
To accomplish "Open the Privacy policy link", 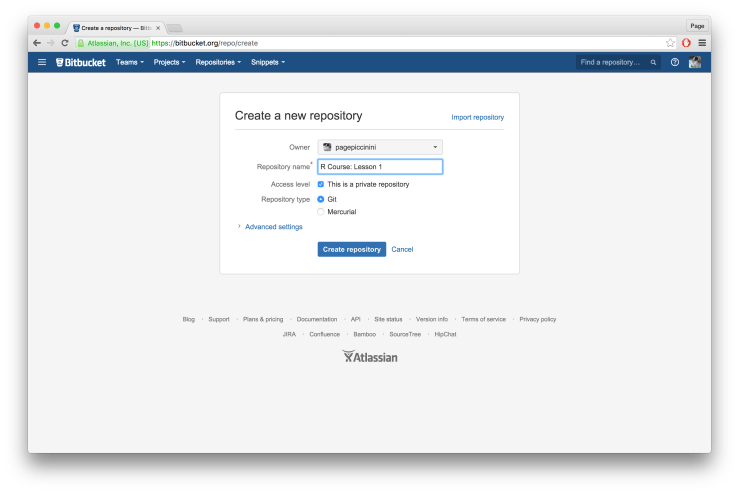I will coord(538,319).
